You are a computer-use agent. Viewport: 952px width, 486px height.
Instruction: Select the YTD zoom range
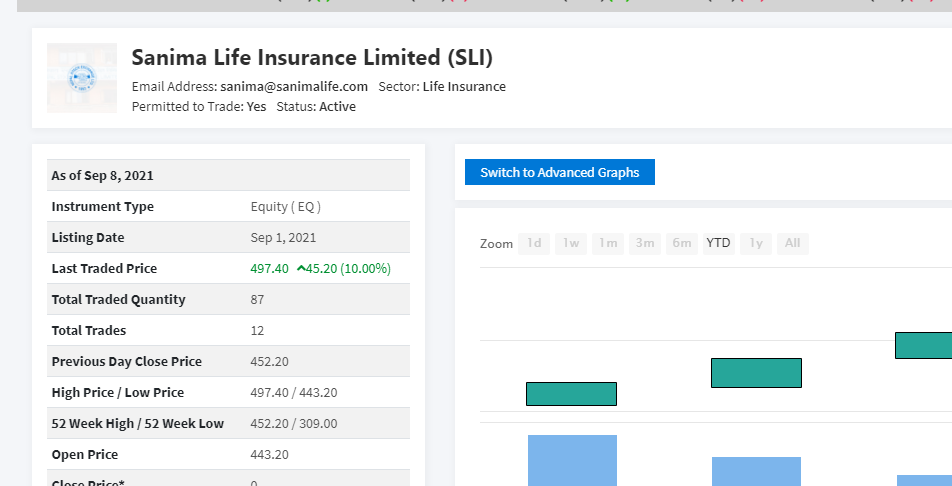point(719,243)
